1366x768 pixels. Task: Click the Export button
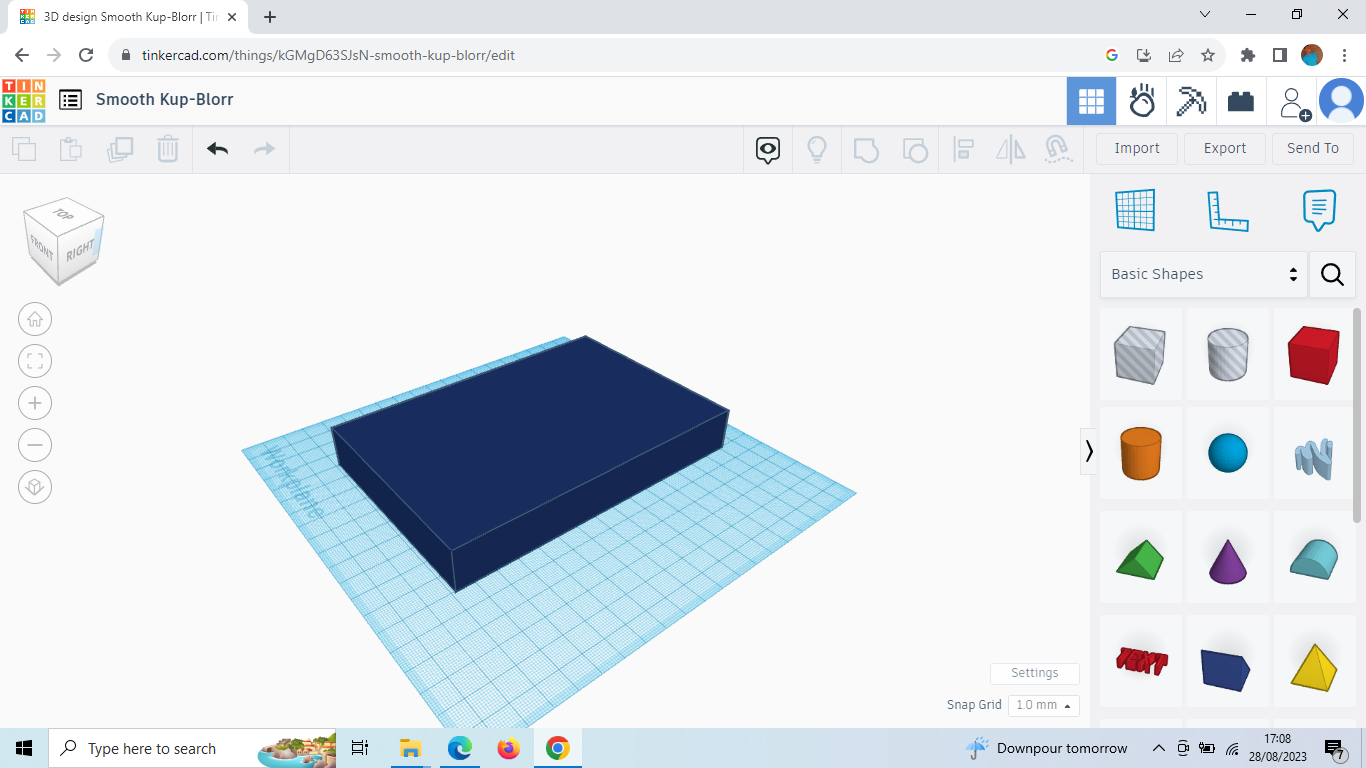pyautogui.click(x=1224, y=148)
